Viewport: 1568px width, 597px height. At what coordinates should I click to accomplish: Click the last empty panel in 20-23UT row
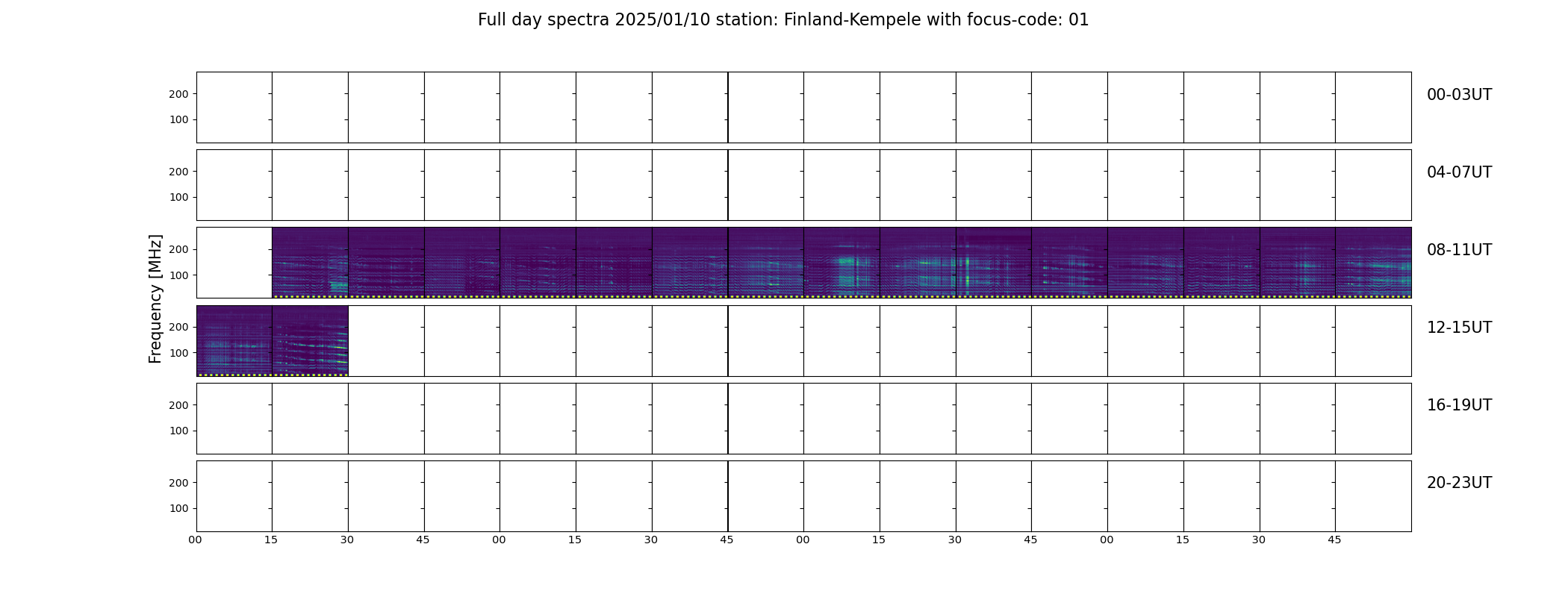[x=1373, y=496]
